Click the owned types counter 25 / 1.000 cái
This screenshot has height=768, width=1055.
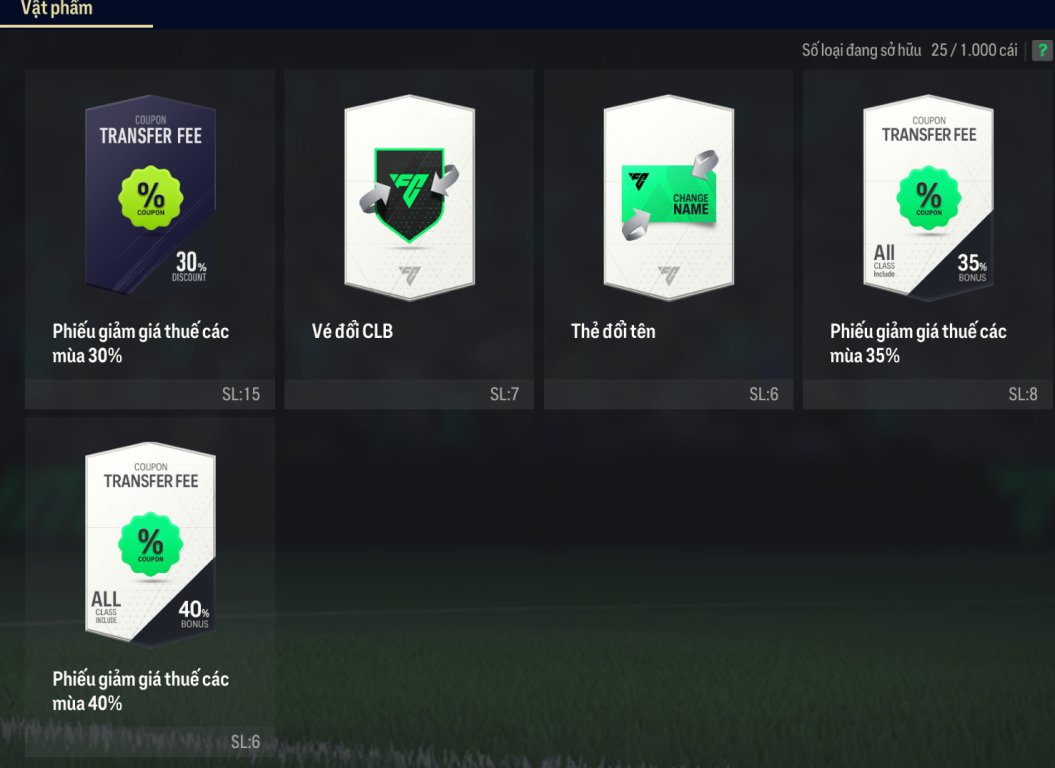click(974, 50)
